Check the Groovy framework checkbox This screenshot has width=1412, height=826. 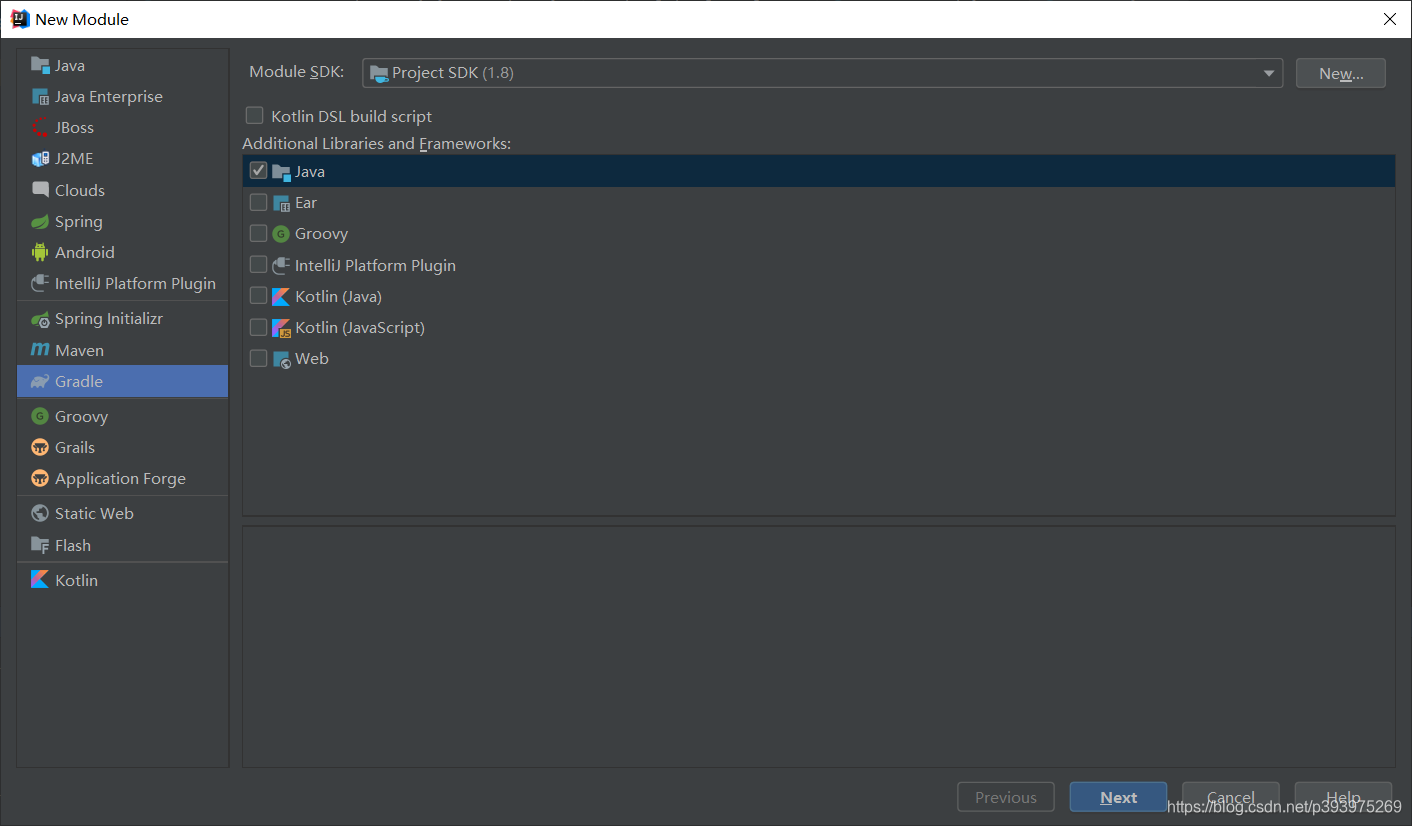258,233
